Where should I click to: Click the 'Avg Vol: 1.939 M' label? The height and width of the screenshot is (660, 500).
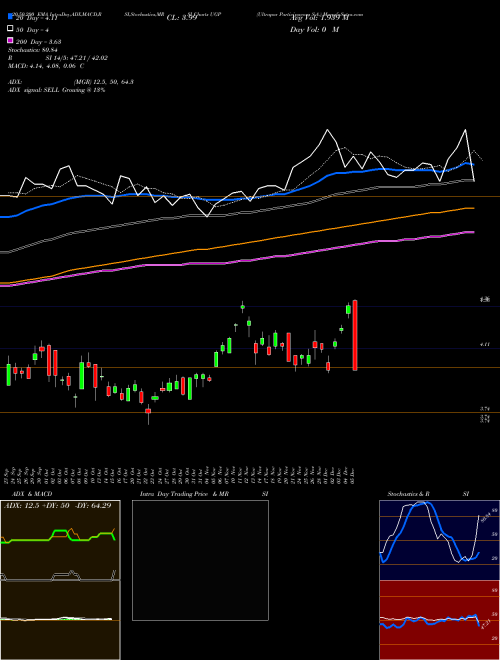click(319, 18)
